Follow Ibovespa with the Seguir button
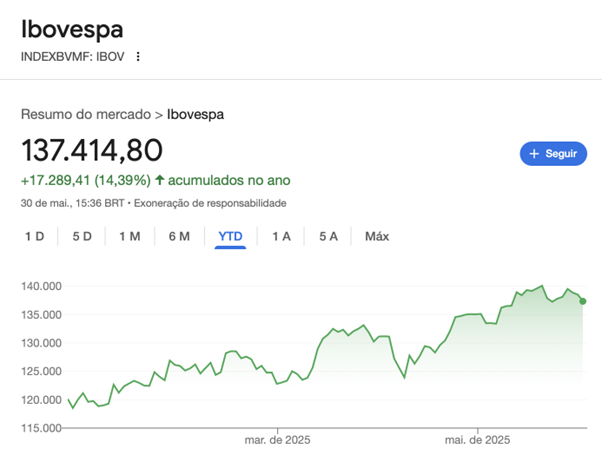Viewport: 602px width, 455px height. click(553, 154)
